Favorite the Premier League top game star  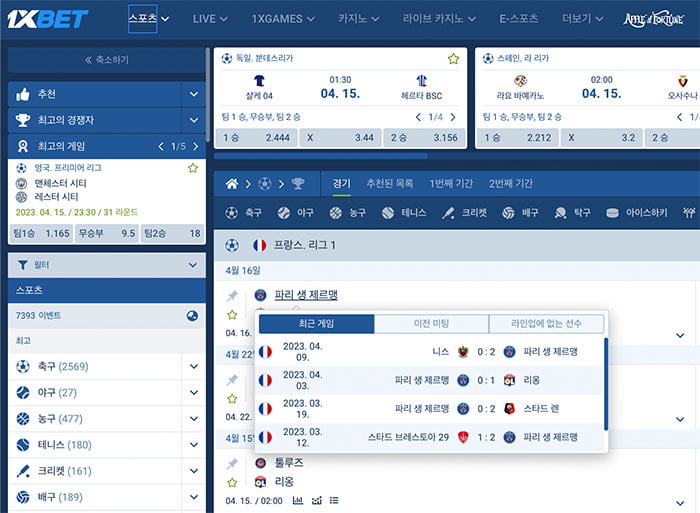pyautogui.click(x=193, y=168)
